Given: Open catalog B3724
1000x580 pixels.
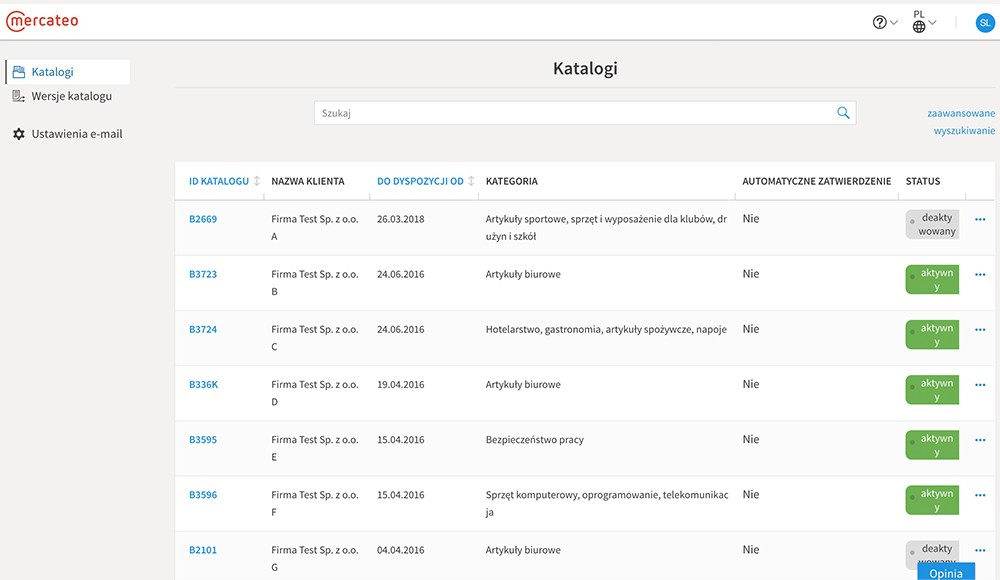Looking at the screenshot, I should (203, 329).
